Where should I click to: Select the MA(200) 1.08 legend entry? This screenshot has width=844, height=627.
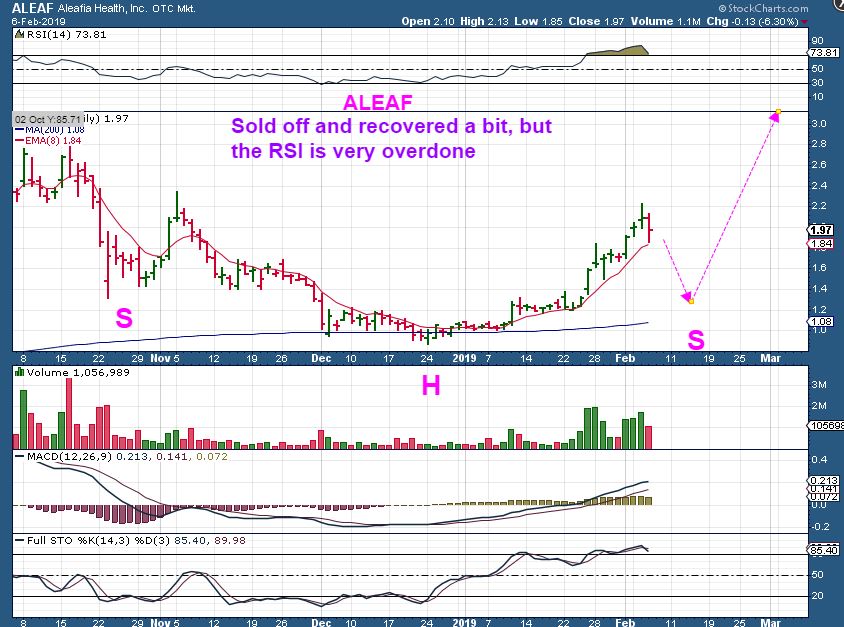(50, 130)
